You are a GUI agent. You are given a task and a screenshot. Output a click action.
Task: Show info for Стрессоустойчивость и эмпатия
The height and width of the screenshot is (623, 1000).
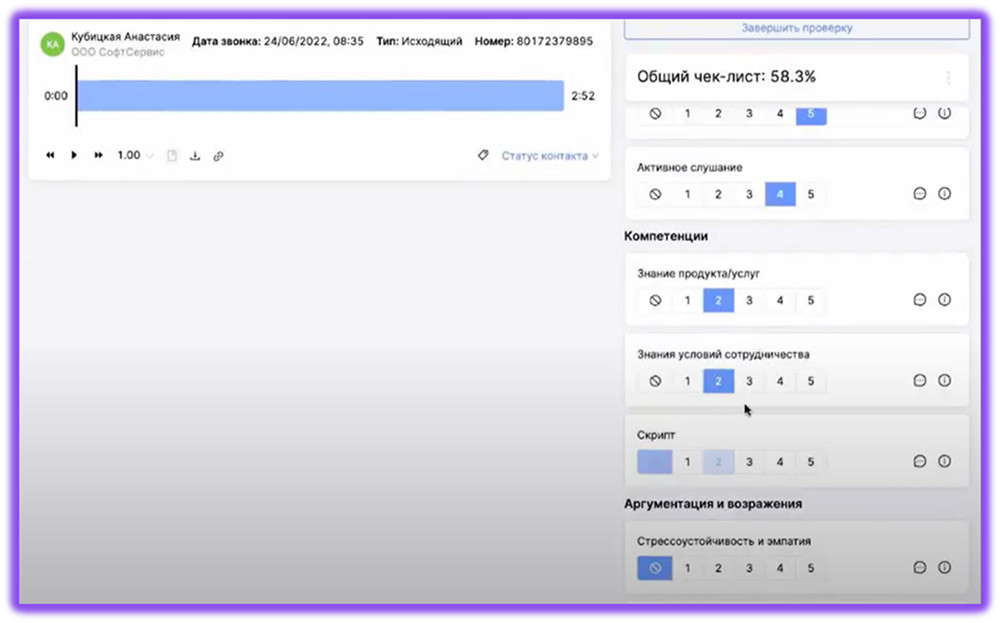(945, 568)
